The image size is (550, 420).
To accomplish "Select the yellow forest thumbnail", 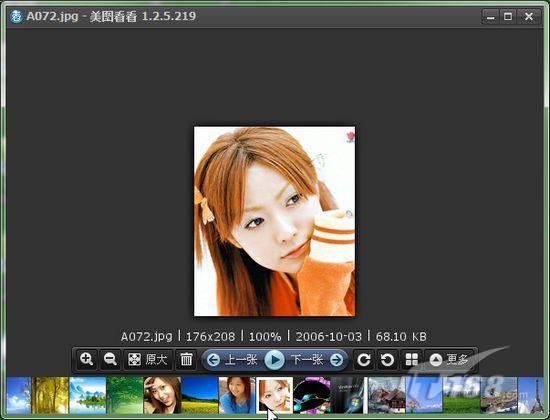I will pos(50,395).
